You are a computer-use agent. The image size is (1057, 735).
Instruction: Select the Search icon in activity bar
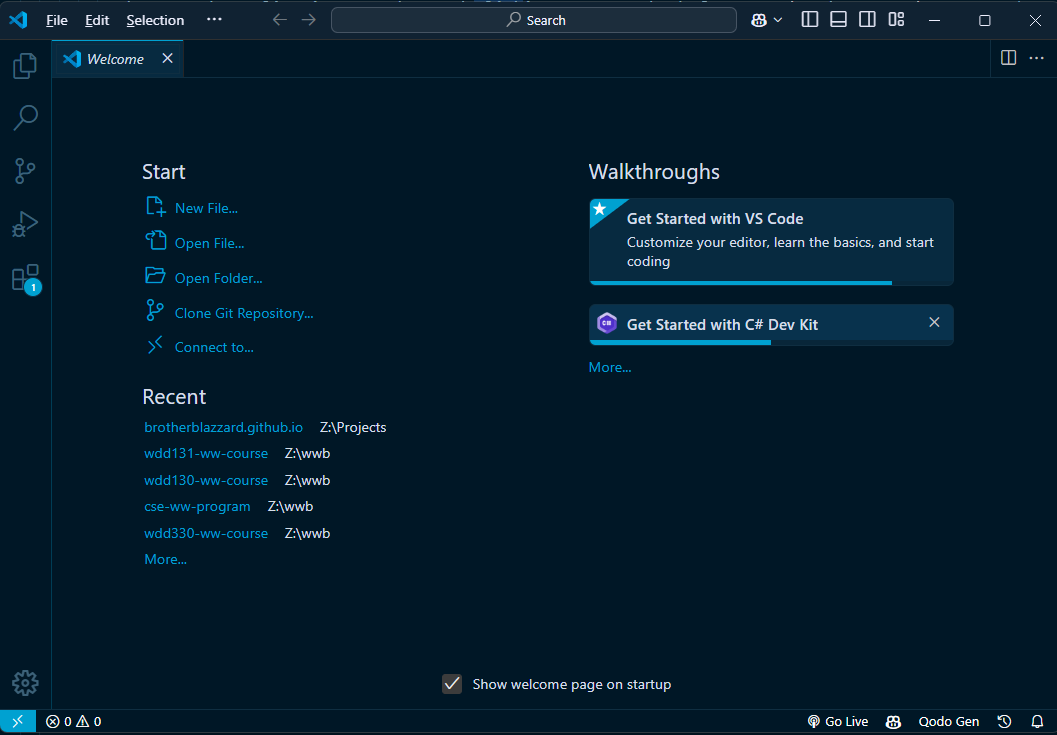coord(24,117)
